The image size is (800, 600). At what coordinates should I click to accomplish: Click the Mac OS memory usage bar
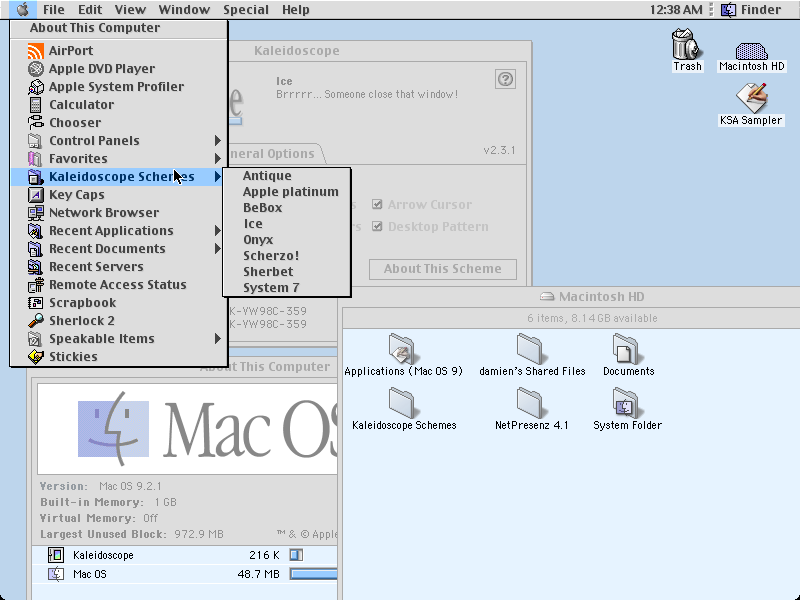coord(313,574)
